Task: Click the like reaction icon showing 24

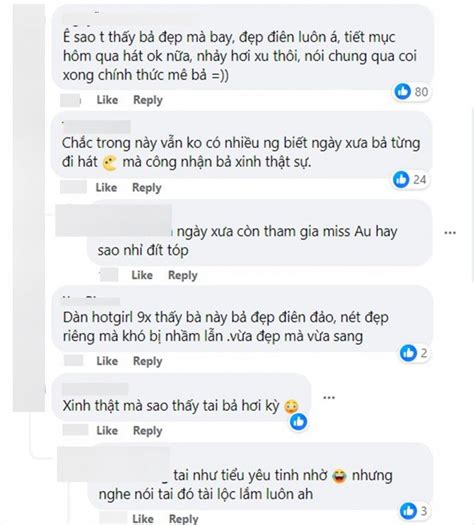Action: click(x=401, y=179)
